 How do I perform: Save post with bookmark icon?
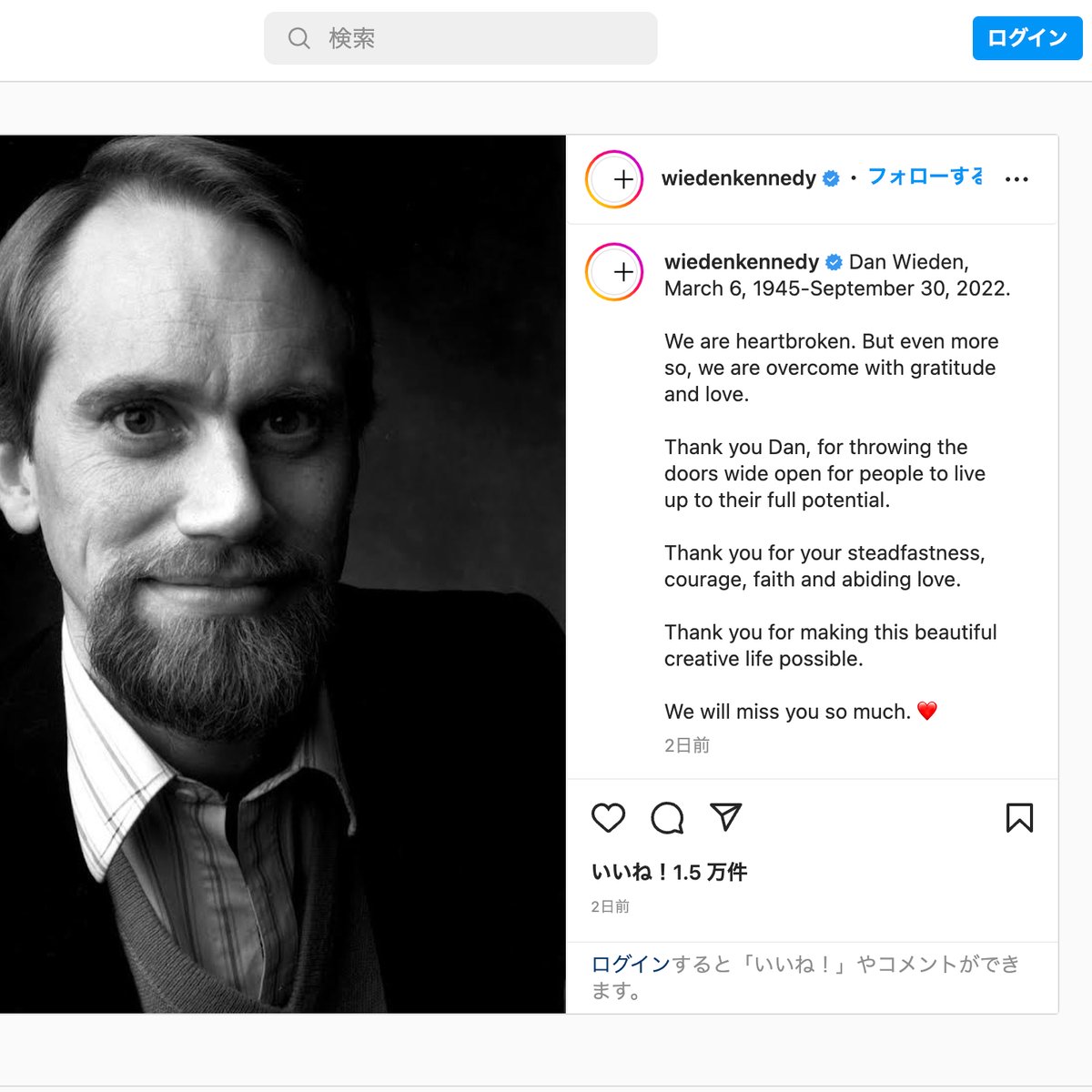(1019, 817)
